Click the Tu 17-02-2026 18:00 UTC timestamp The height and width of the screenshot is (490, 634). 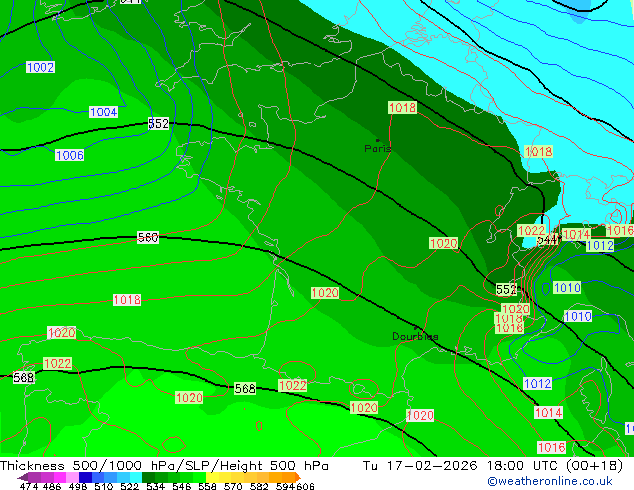pos(492,466)
